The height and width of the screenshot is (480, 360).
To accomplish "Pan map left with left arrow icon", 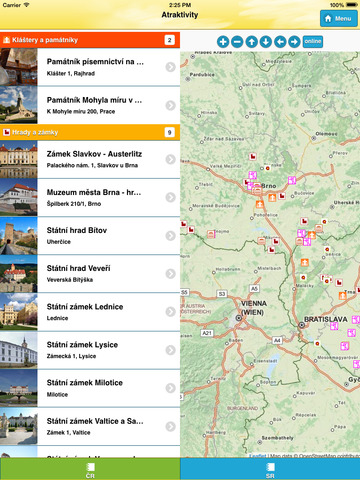I will point(280,42).
